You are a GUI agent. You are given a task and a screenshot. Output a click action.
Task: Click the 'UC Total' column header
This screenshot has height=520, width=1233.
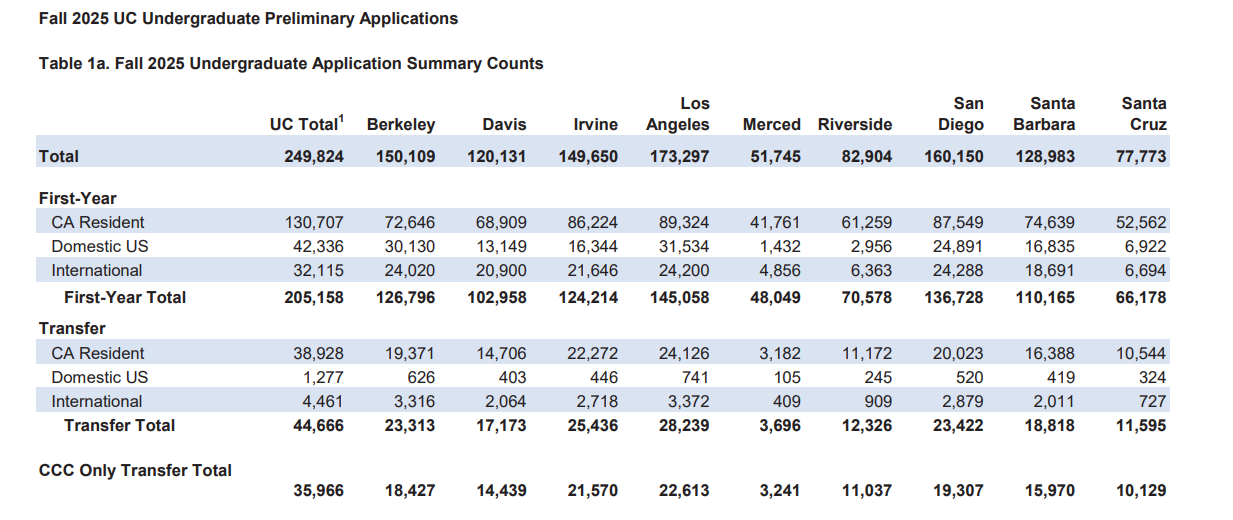pos(307,124)
